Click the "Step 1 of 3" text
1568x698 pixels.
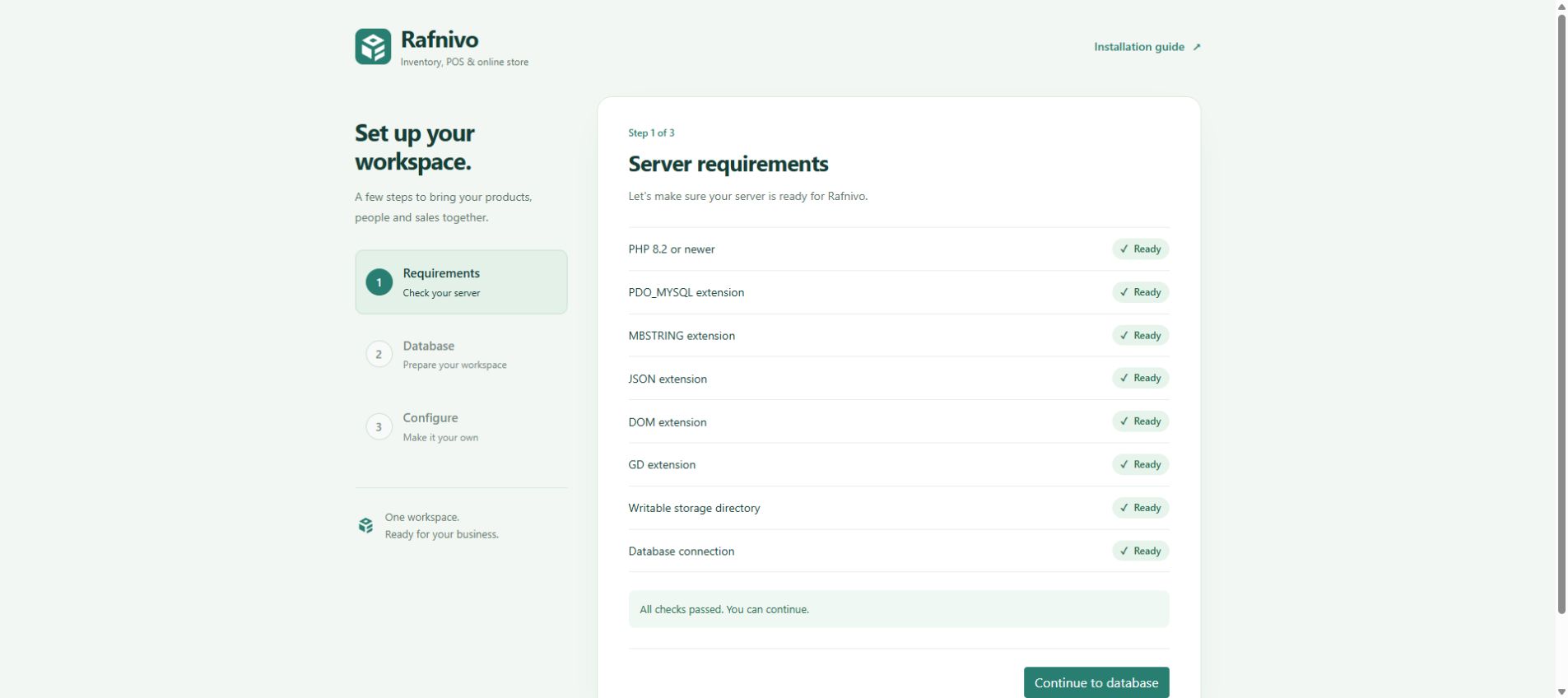tap(651, 133)
